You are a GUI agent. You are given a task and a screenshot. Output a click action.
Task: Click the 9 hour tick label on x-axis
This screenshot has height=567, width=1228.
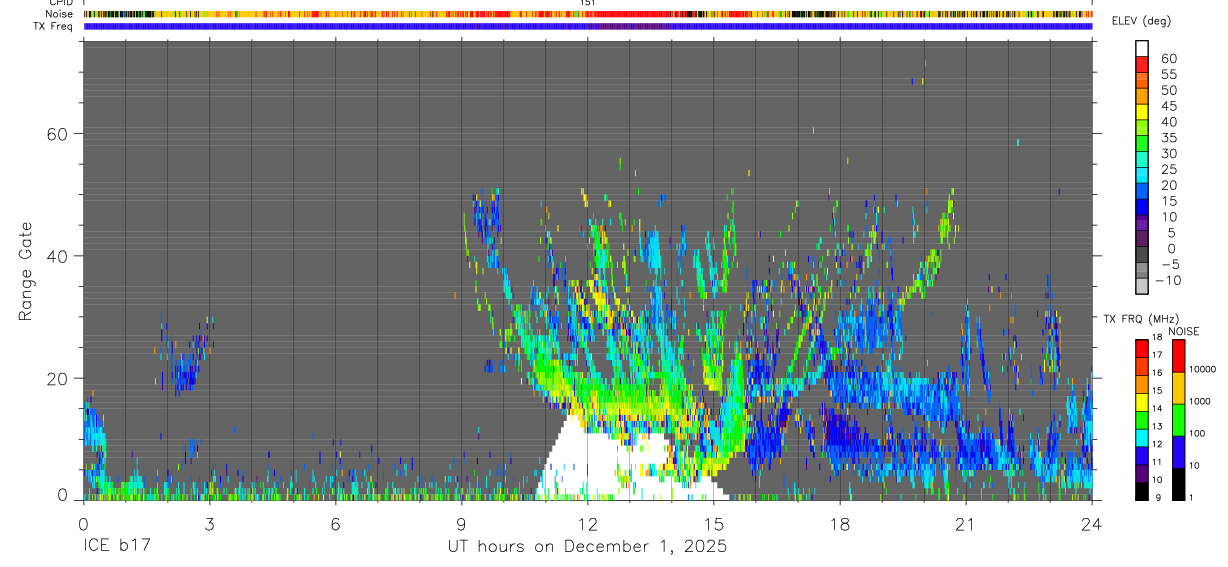pos(461,523)
